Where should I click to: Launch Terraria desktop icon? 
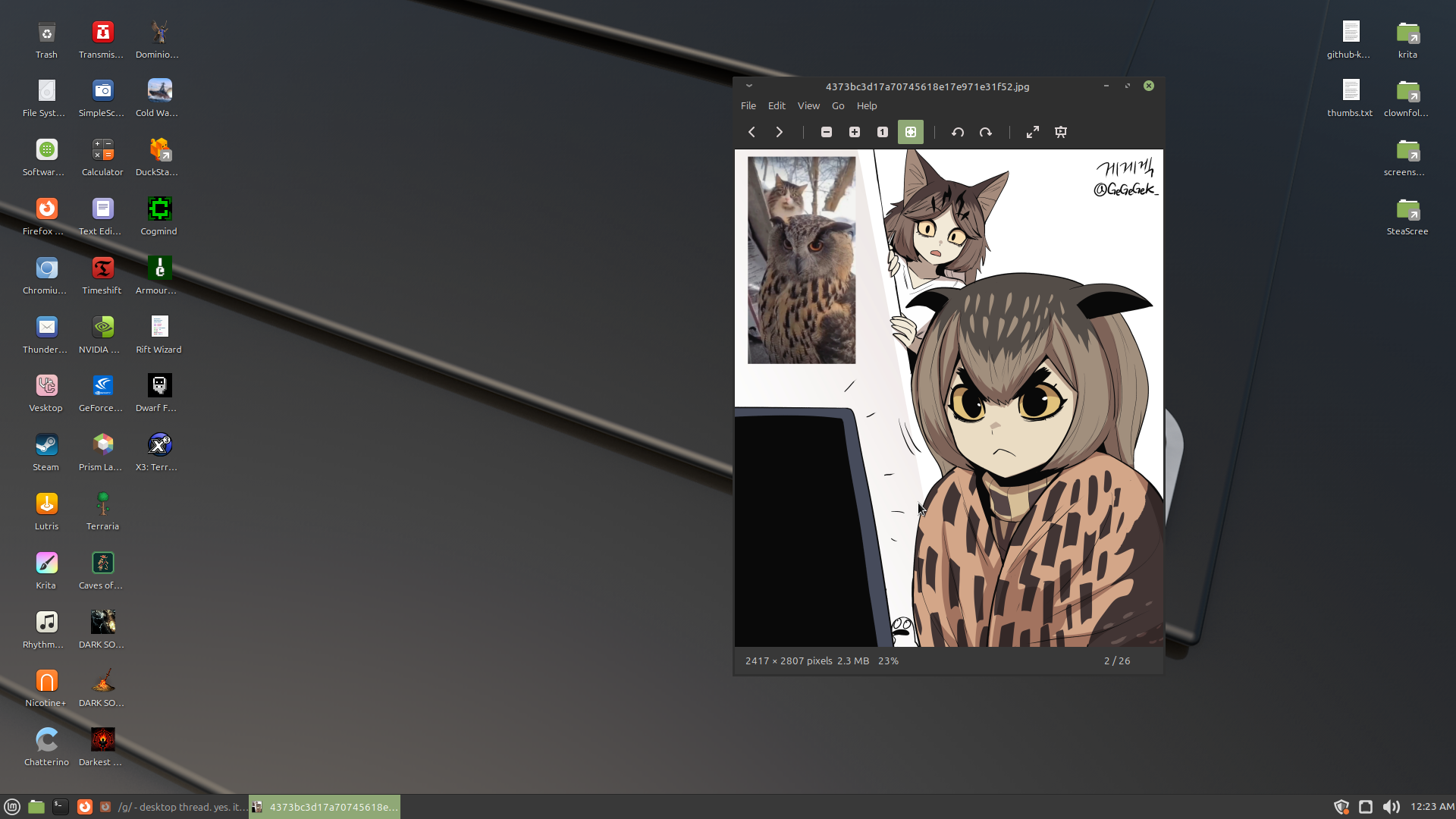102,512
